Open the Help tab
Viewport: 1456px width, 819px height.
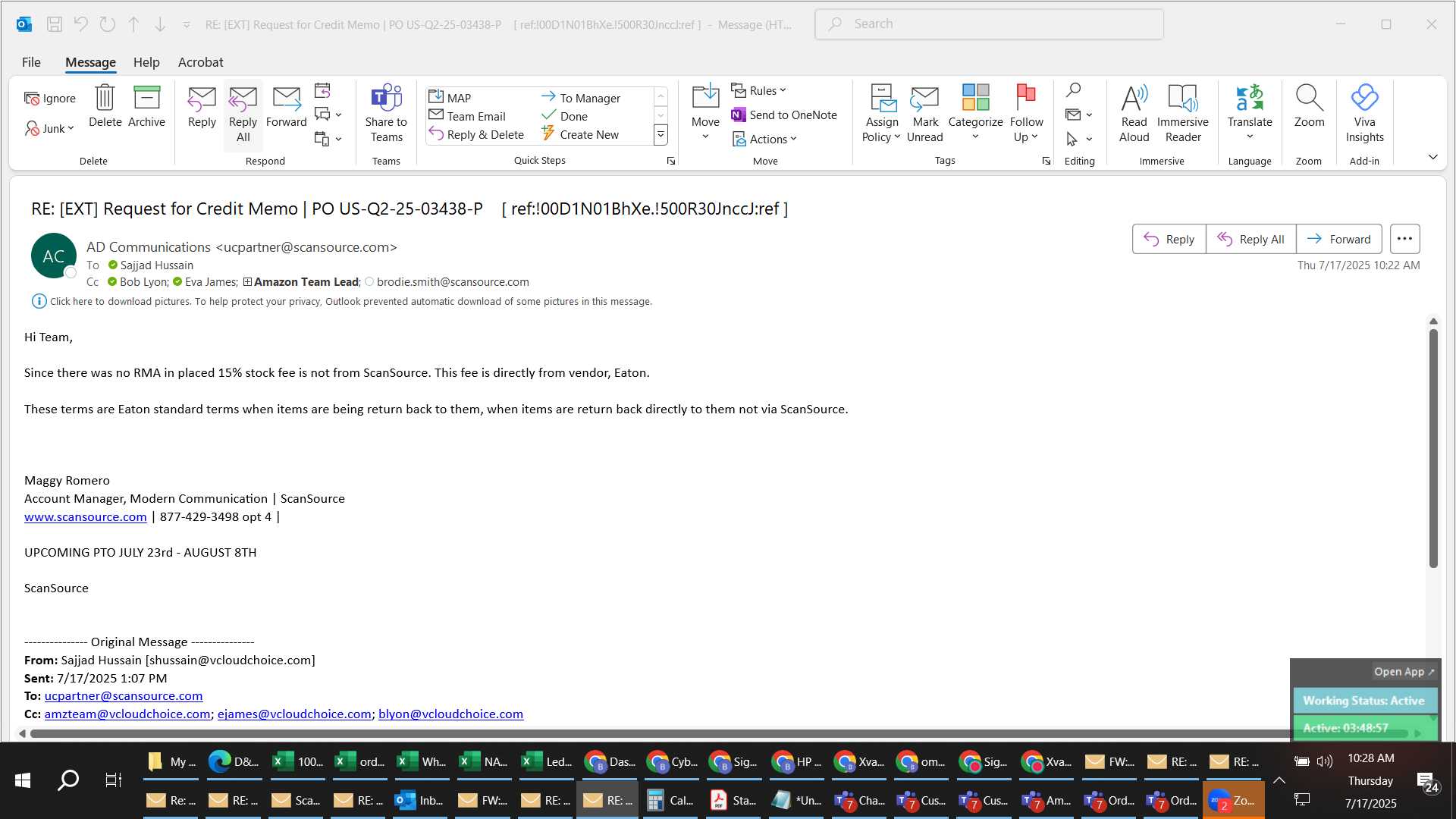click(x=146, y=62)
